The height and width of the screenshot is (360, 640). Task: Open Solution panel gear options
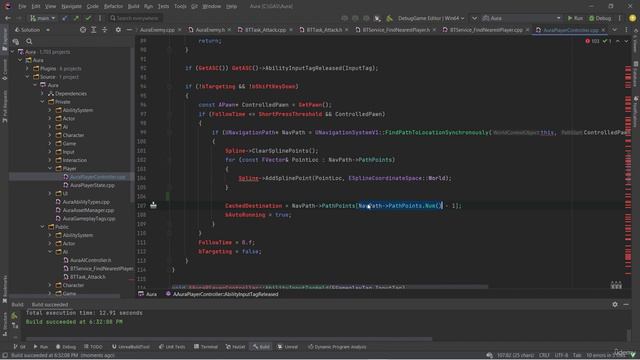(118, 30)
